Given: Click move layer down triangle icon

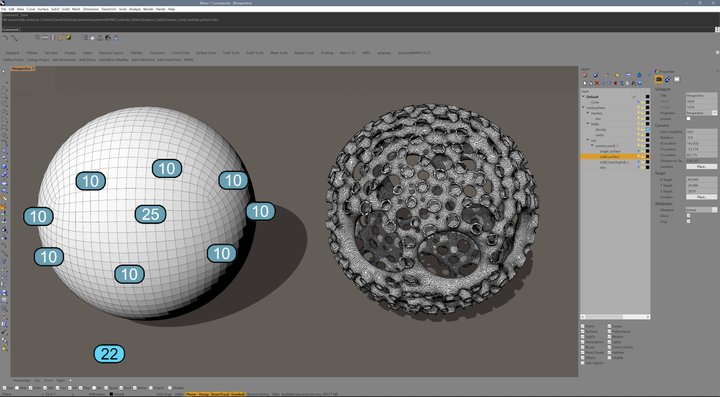Looking at the screenshot, I should [609, 83].
